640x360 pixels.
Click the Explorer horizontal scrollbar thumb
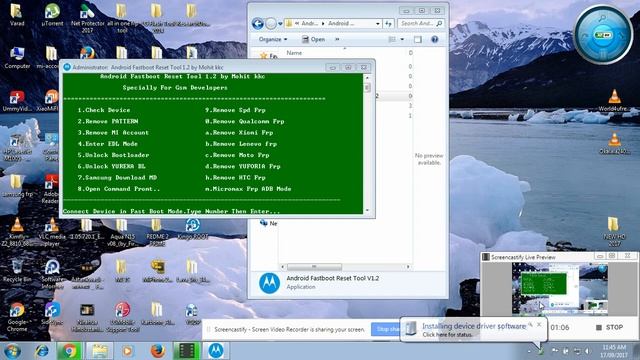(x=314, y=267)
